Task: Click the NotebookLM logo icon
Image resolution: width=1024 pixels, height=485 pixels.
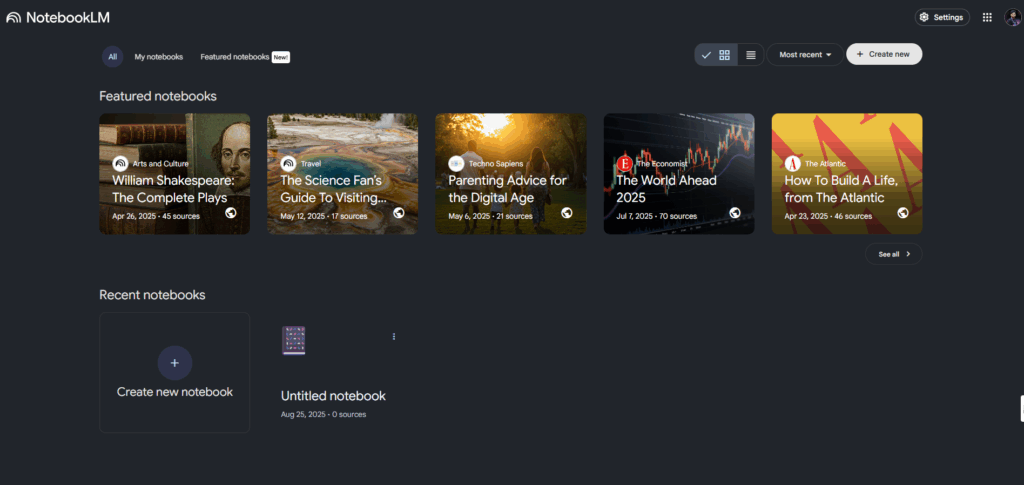Action: (x=14, y=18)
